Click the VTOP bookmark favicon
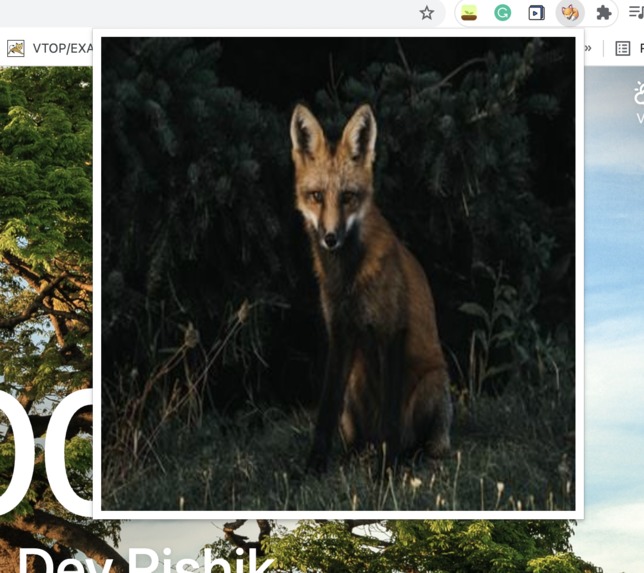This screenshot has height=573, width=644. click(16, 48)
